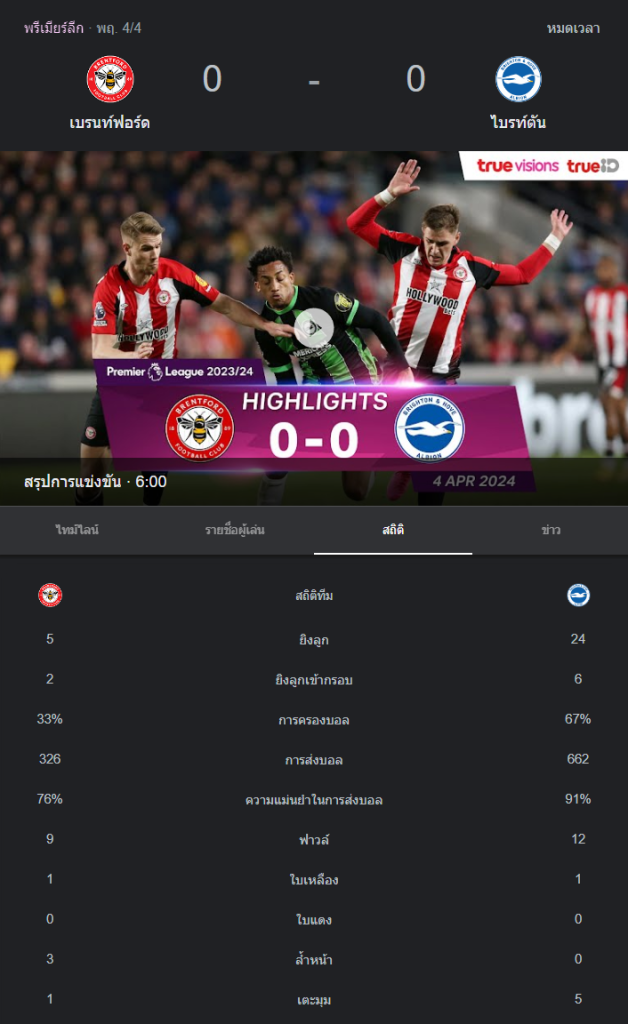Click the Brighton crest in the header
628x1024 pixels.
point(518,79)
